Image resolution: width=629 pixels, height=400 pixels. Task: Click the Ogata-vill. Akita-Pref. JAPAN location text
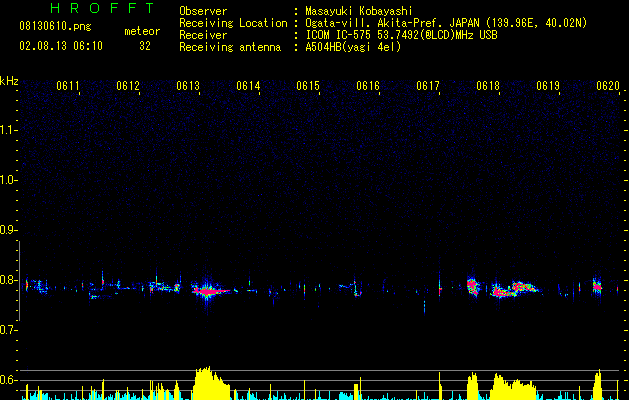pyautogui.click(x=446, y=23)
